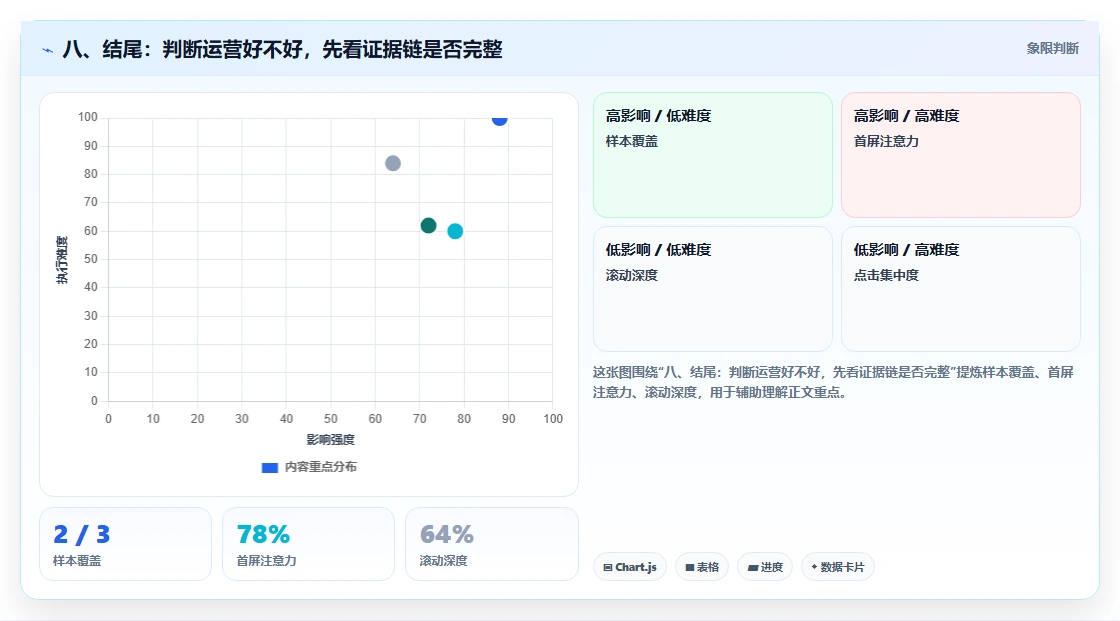
Task: Click the 影响强度 x-axis title
Action: point(331,439)
